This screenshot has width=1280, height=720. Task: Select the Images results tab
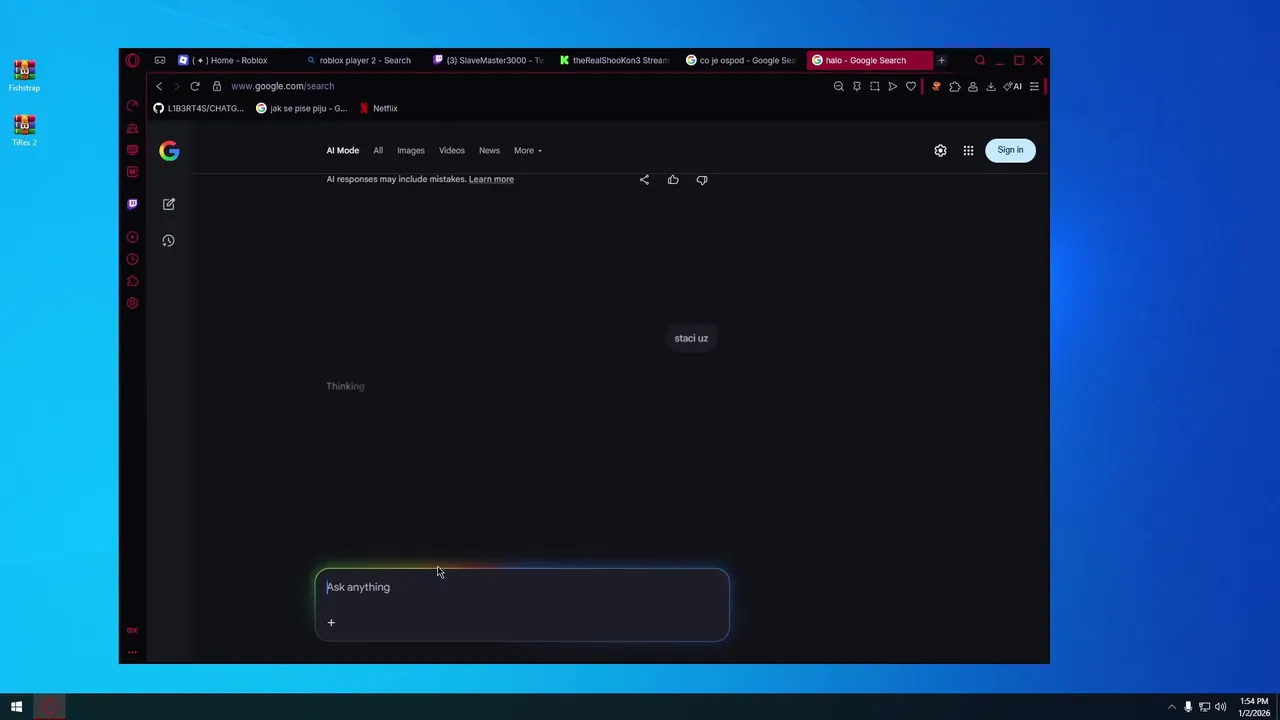click(411, 151)
